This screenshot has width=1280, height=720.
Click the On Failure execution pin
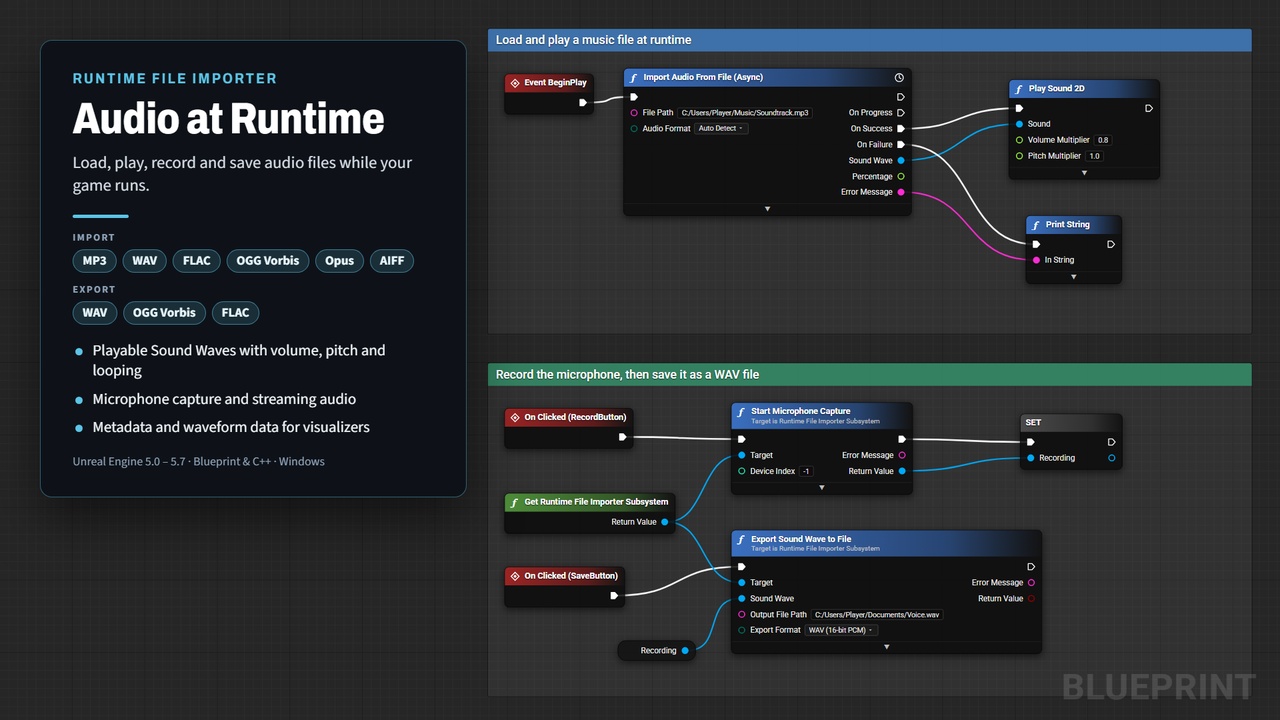pos(901,144)
